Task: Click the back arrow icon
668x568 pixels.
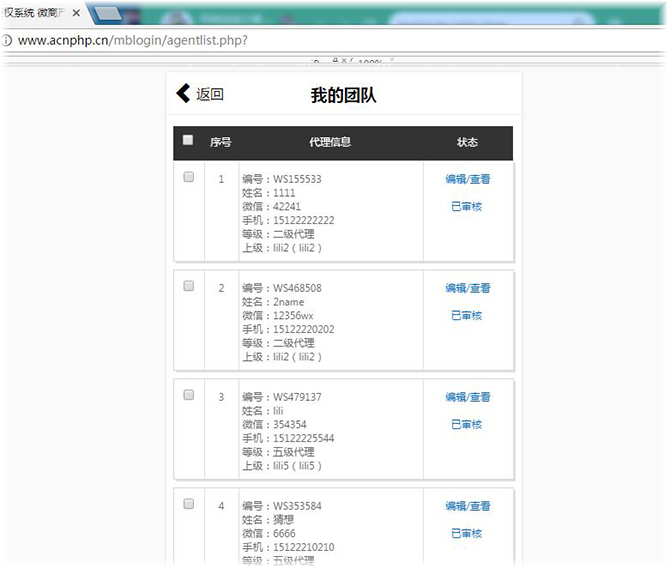Action: pyautogui.click(x=183, y=94)
